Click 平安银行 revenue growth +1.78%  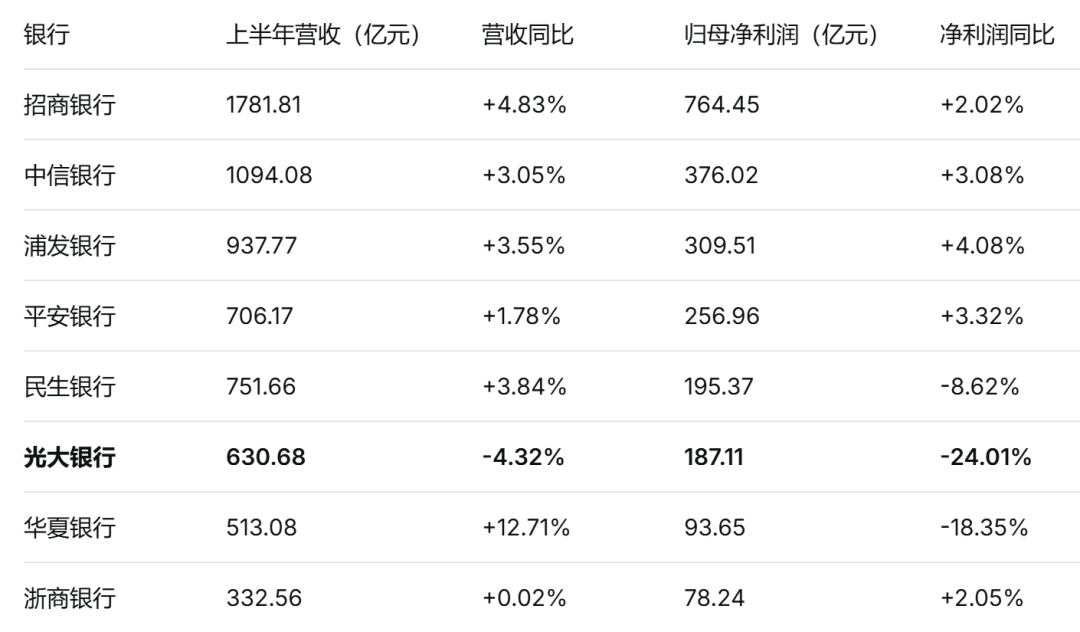click(521, 316)
